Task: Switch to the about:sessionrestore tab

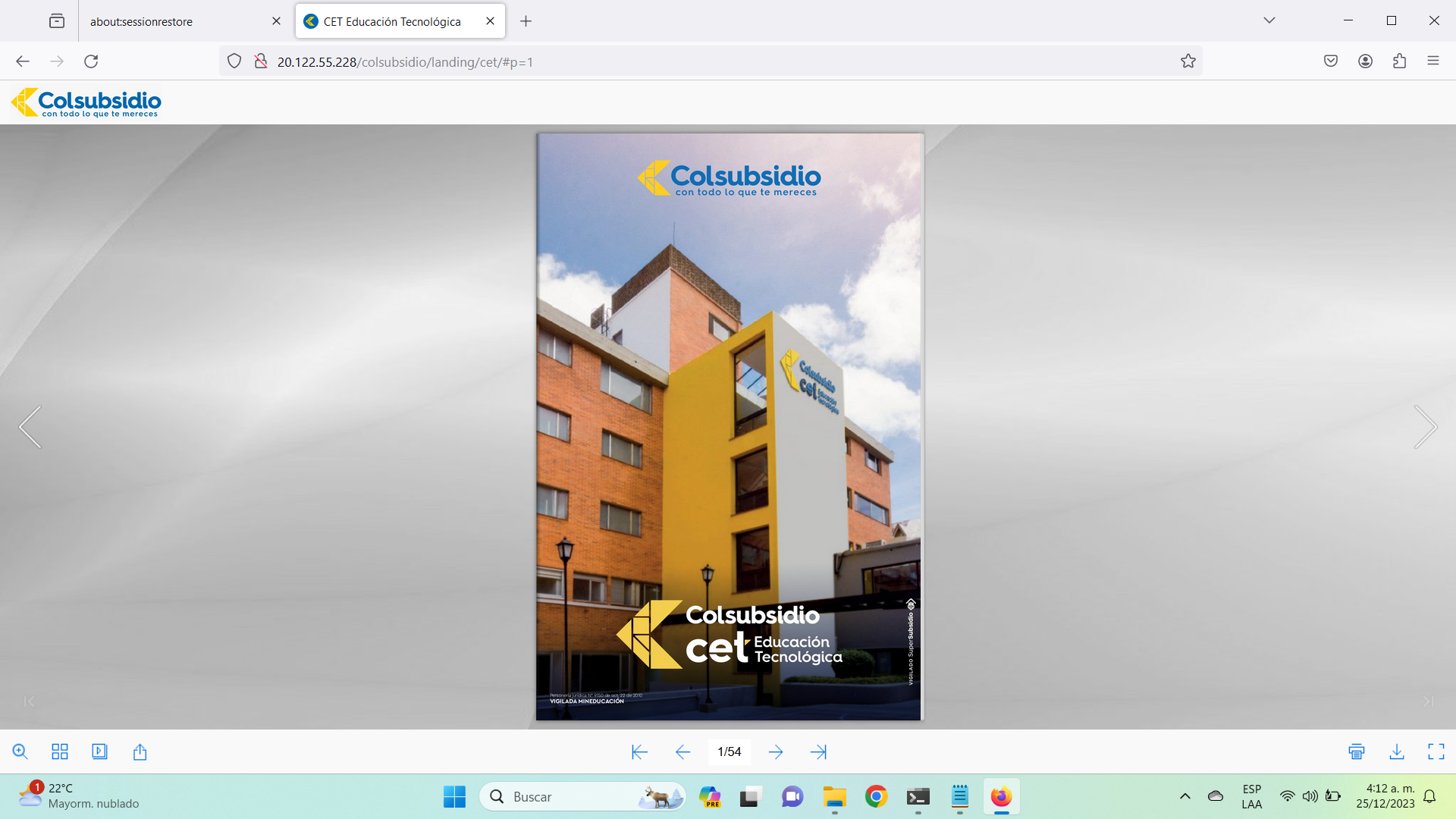Action: 142,21
